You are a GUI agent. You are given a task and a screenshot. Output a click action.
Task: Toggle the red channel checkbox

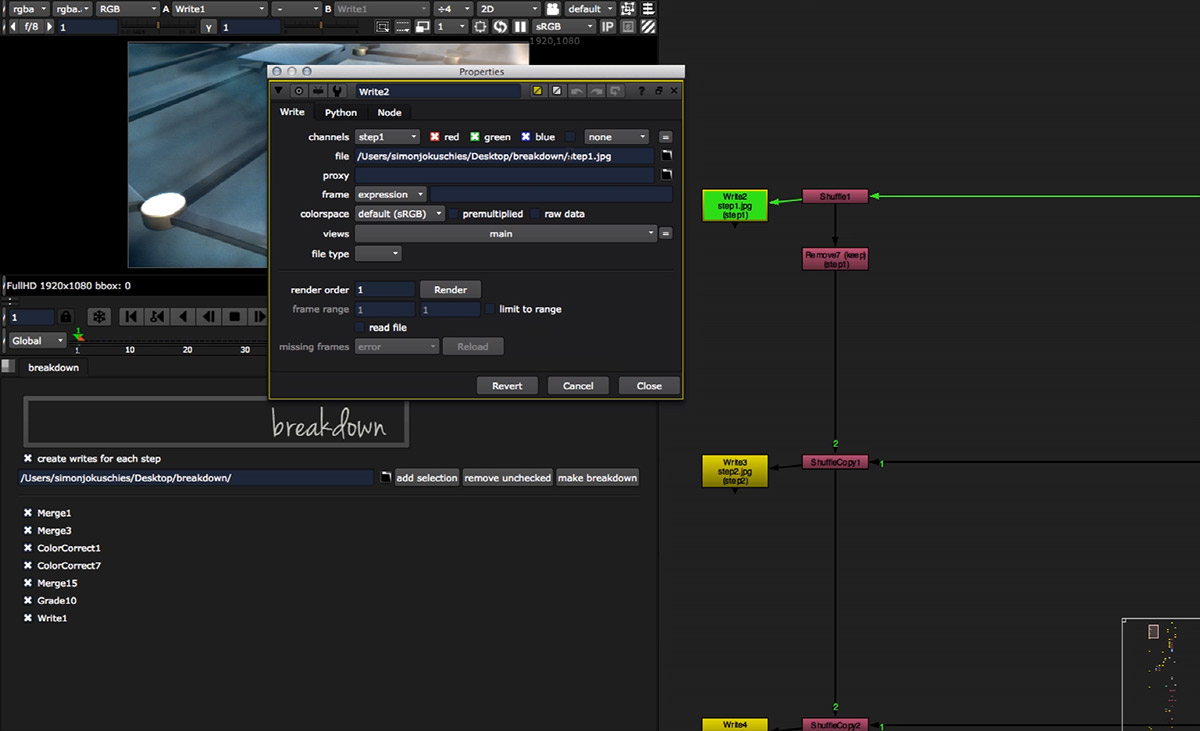click(435, 137)
